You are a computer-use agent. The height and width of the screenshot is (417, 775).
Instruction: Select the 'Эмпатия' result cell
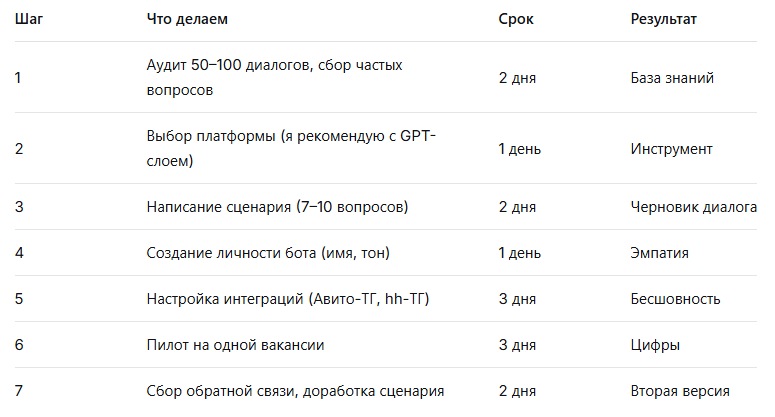659,253
